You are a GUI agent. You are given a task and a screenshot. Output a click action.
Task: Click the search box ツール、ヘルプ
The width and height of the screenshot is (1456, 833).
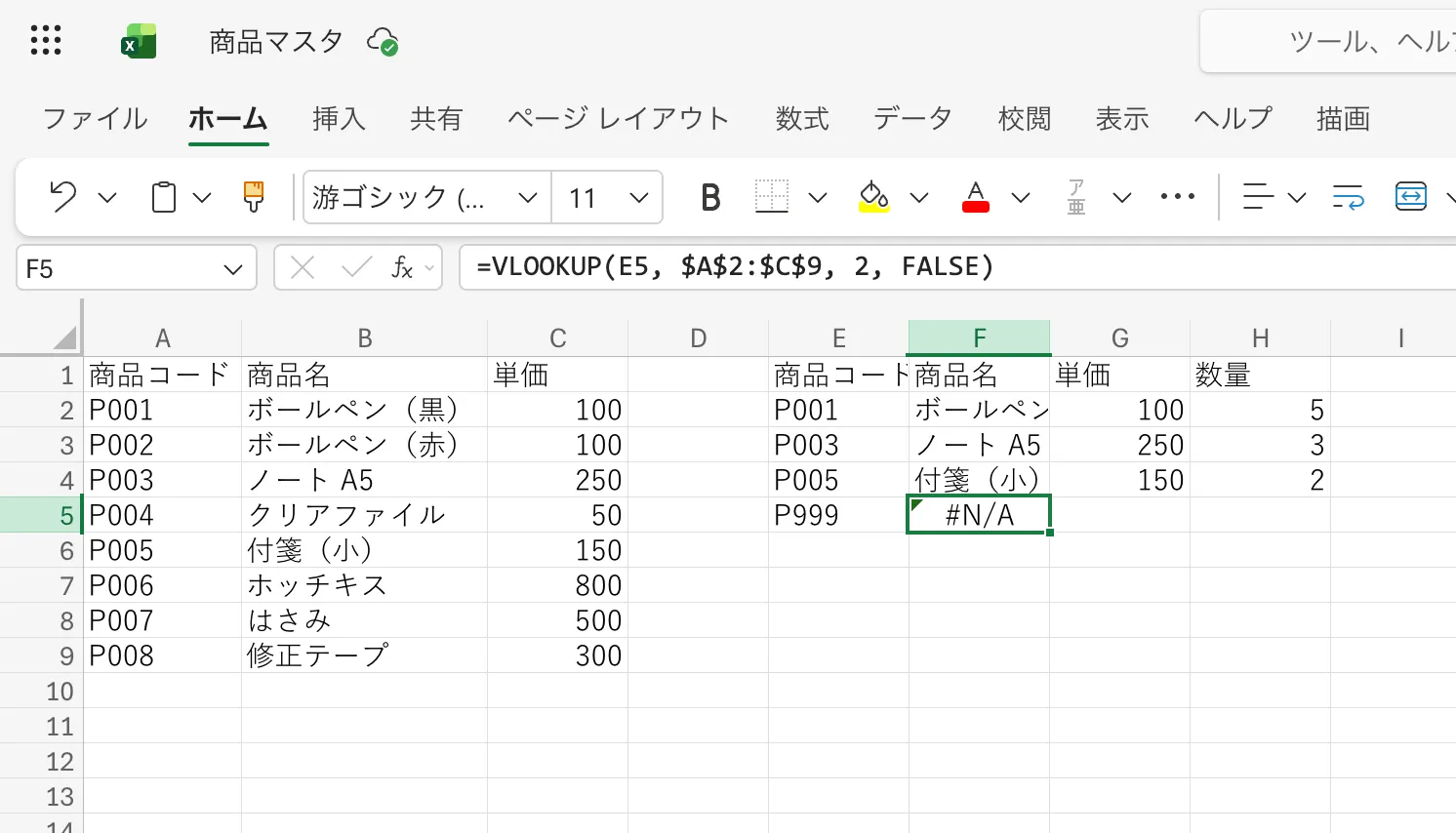point(1328,41)
